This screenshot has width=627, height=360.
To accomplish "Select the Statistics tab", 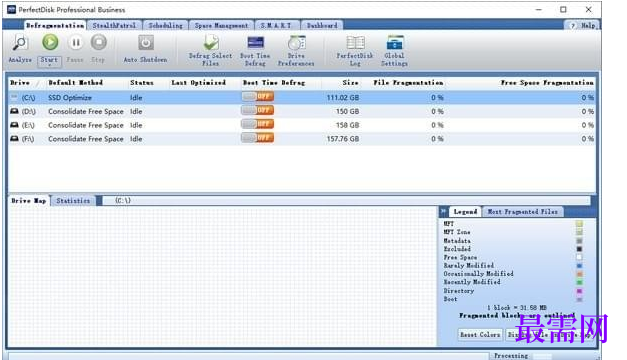I will pyautogui.click(x=73, y=200).
